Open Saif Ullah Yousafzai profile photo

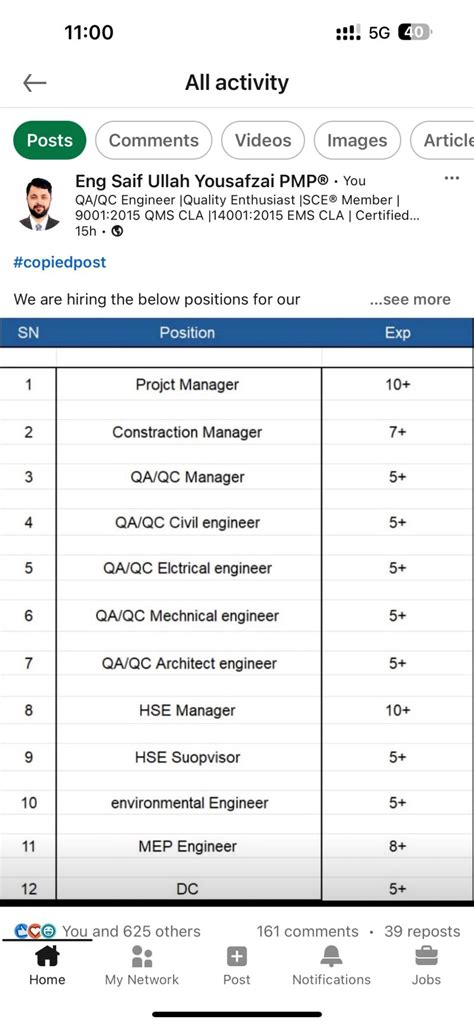click(40, 203)
